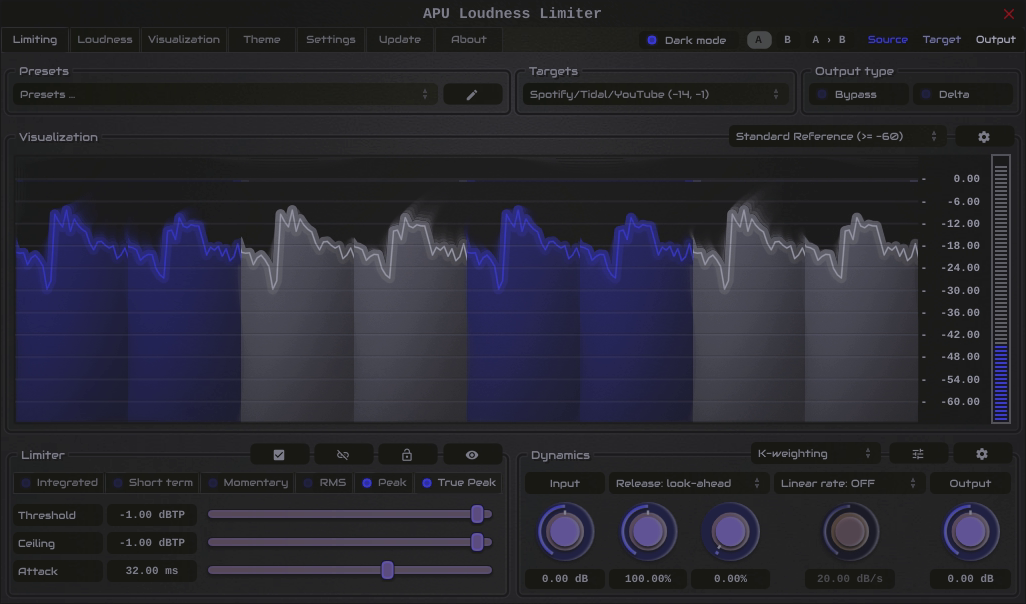Click the vertical level meter bar
The width and height of the screenshot is (1026, 604).
click(x=1000, y=289)
